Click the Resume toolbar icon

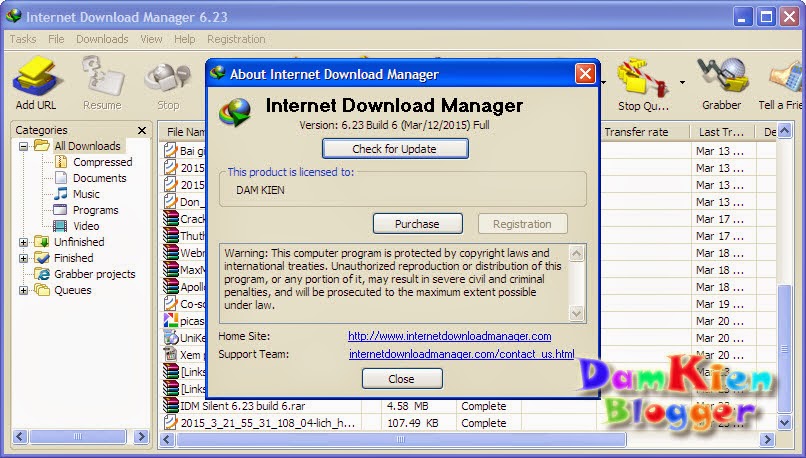[x=102, y=76]
